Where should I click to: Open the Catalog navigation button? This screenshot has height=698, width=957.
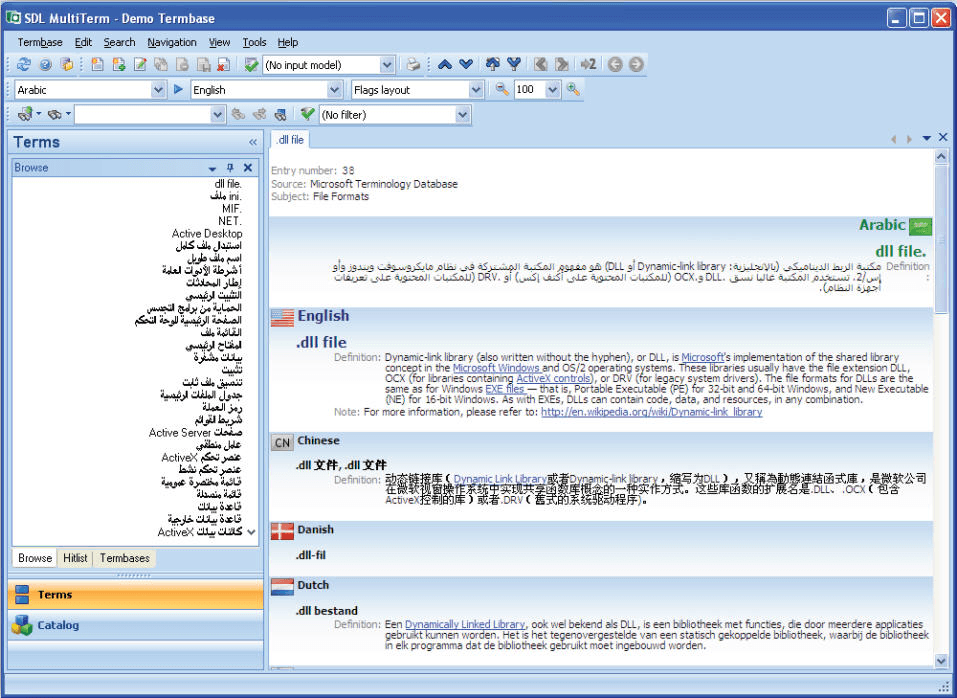(58, 626)
